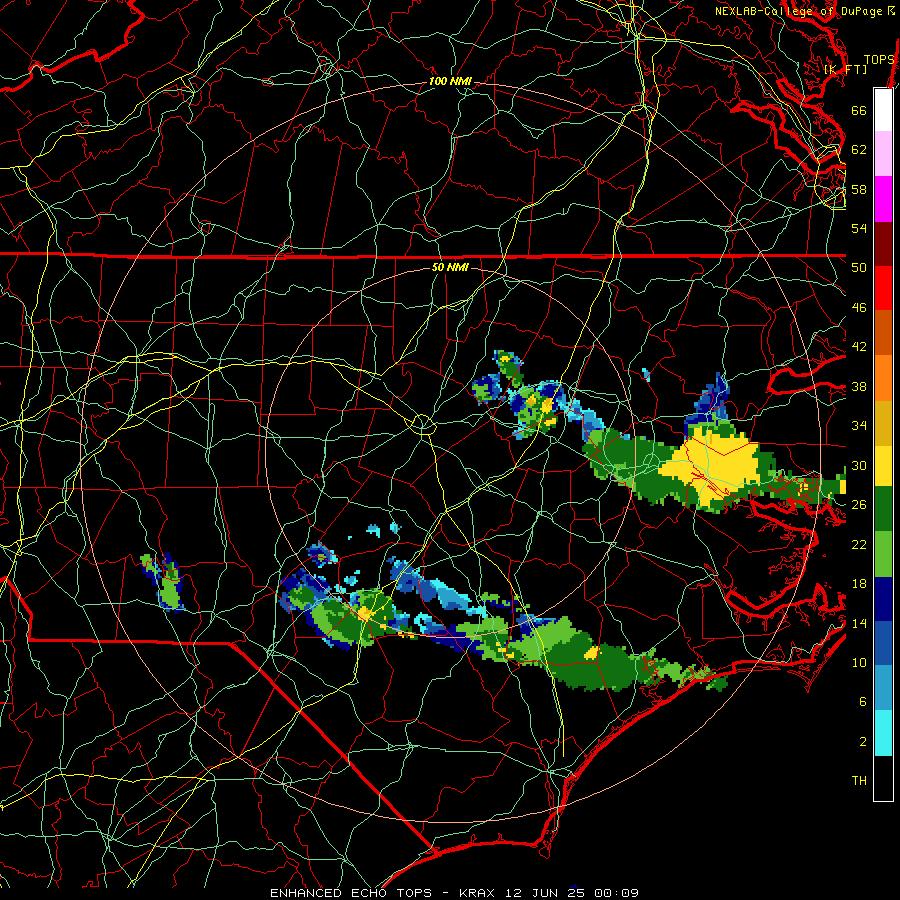Click the TOPS legend title
900x900 pixels.
point(879,60)
